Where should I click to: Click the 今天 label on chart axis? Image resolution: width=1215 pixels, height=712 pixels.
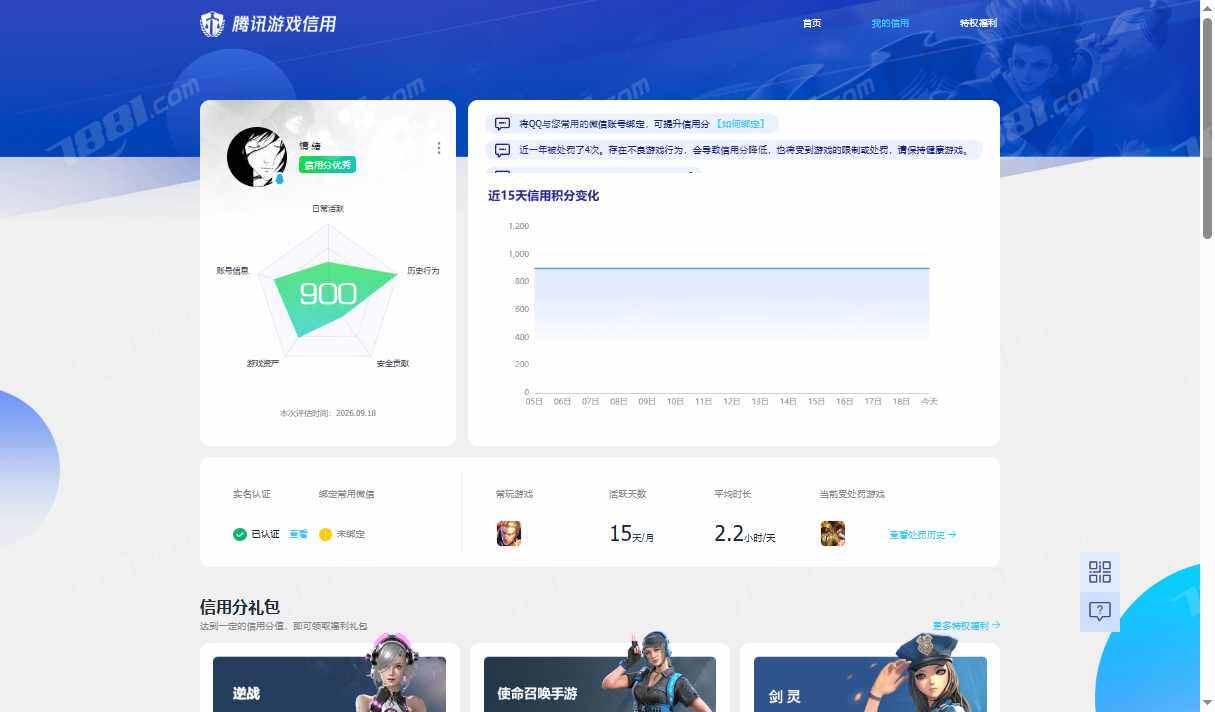(929, 401)
